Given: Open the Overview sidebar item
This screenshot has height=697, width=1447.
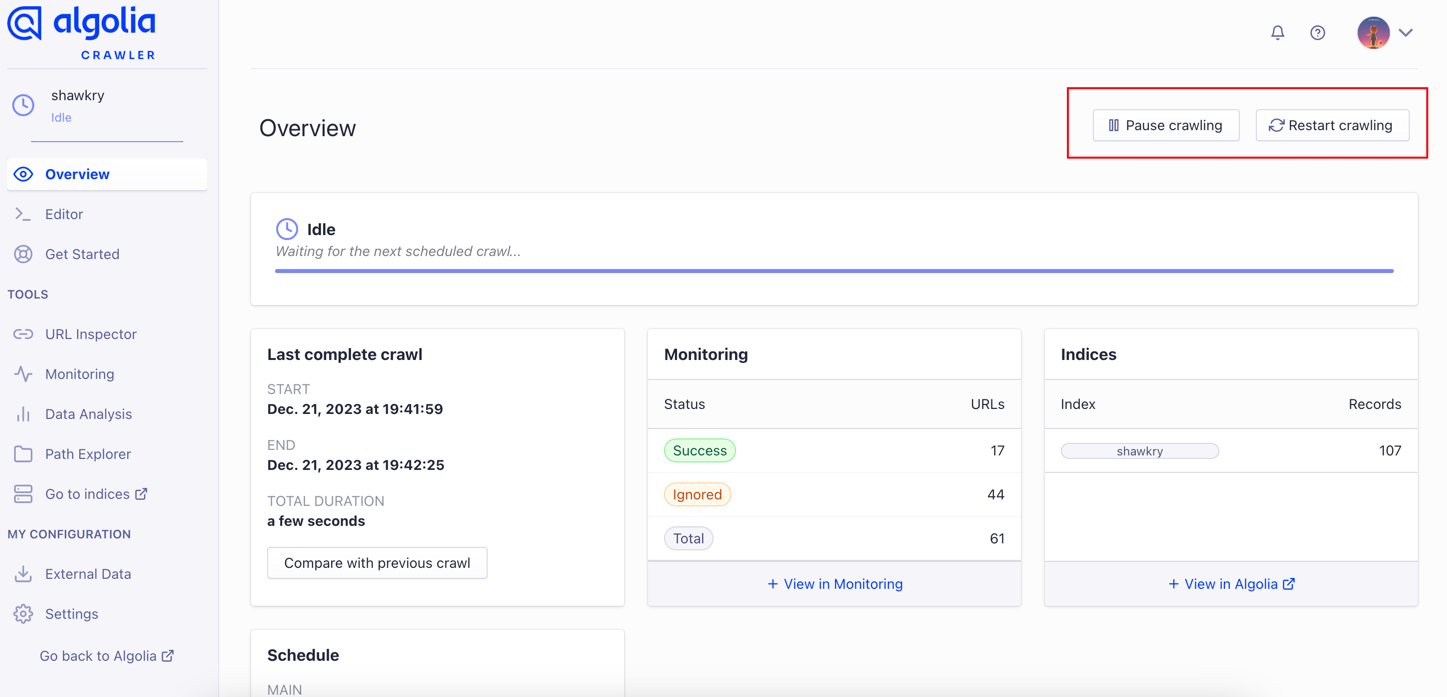Looking at the screenshot, I should [107, 174].
